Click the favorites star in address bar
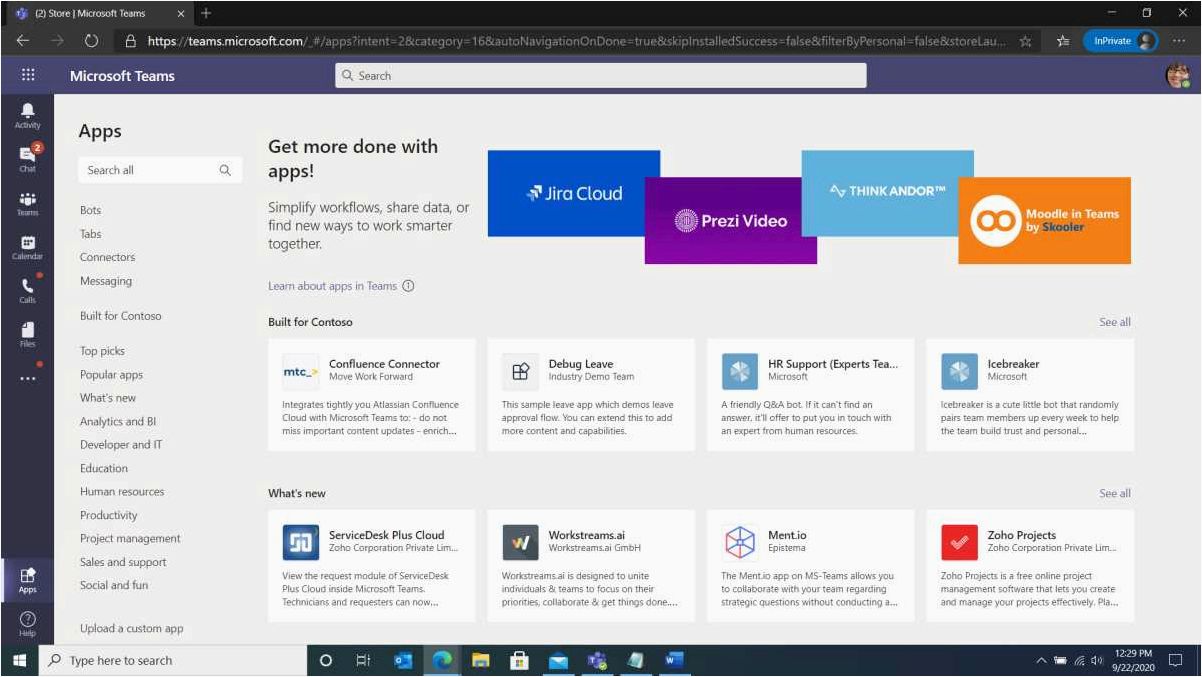 coord(1025,41)
